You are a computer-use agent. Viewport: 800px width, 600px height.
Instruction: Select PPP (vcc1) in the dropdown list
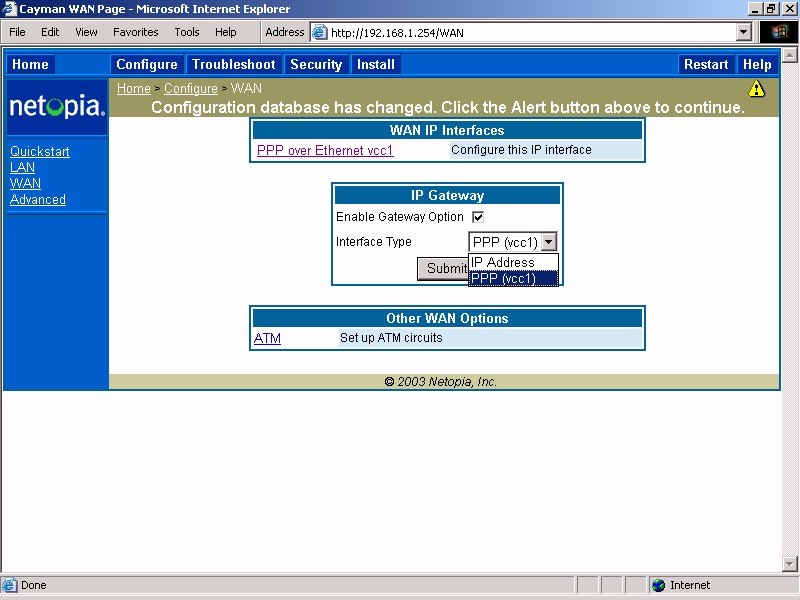click(513, 279)
